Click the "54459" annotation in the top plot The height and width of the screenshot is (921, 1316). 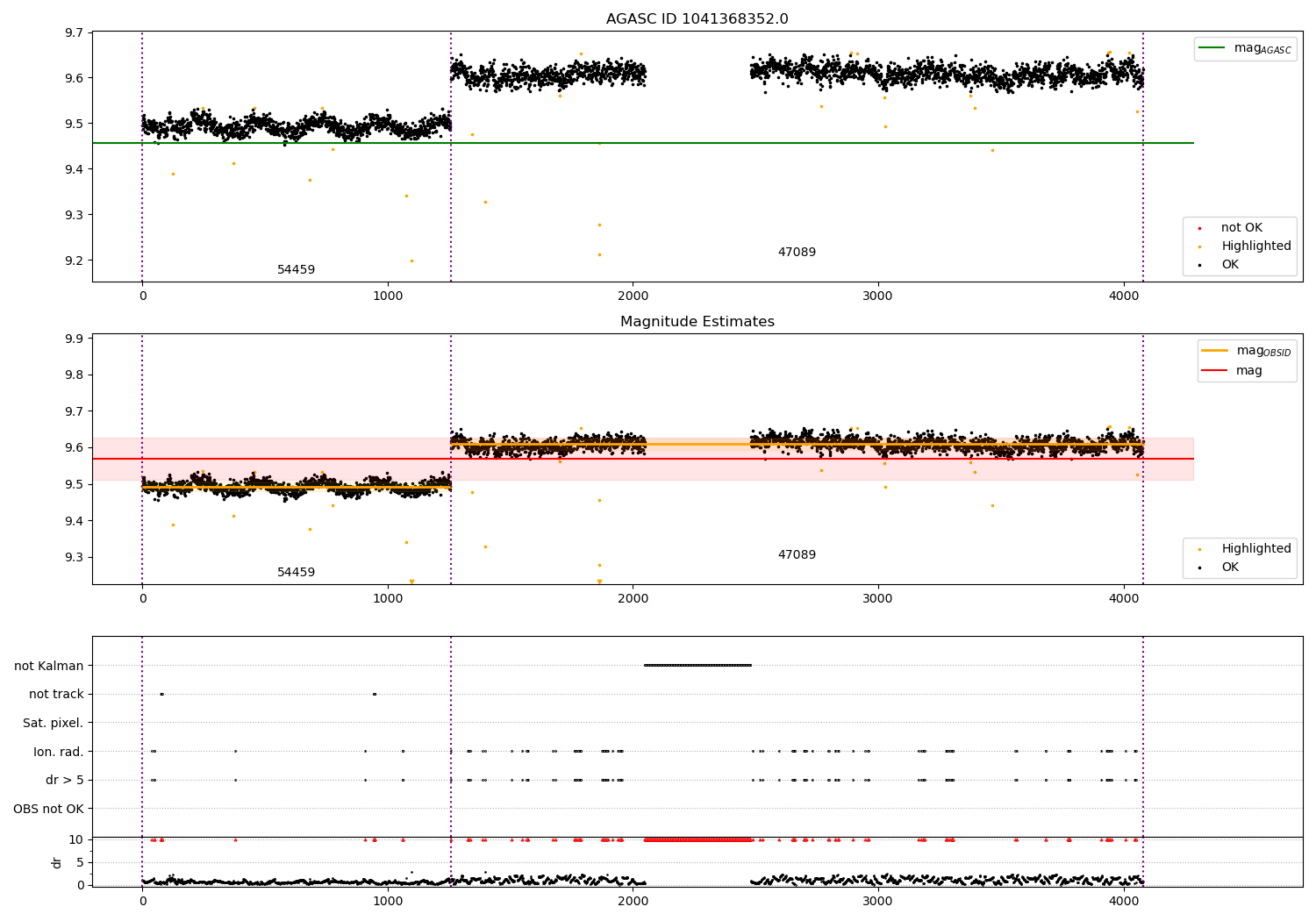296,270
